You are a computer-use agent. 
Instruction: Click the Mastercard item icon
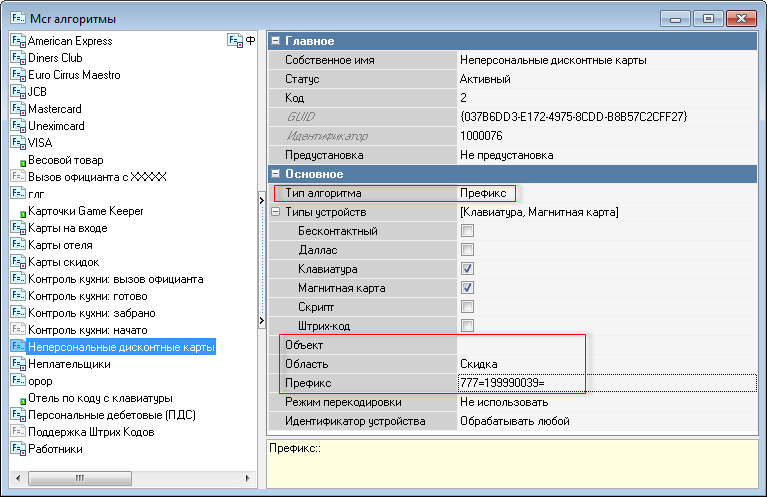click(x=17, y=109)
